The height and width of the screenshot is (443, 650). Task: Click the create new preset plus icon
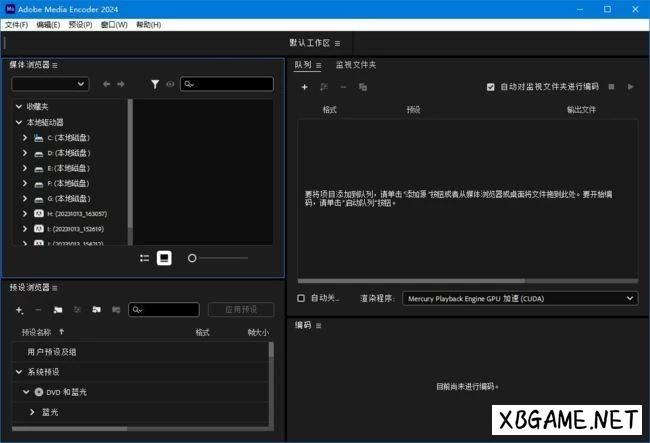[19, 310]
